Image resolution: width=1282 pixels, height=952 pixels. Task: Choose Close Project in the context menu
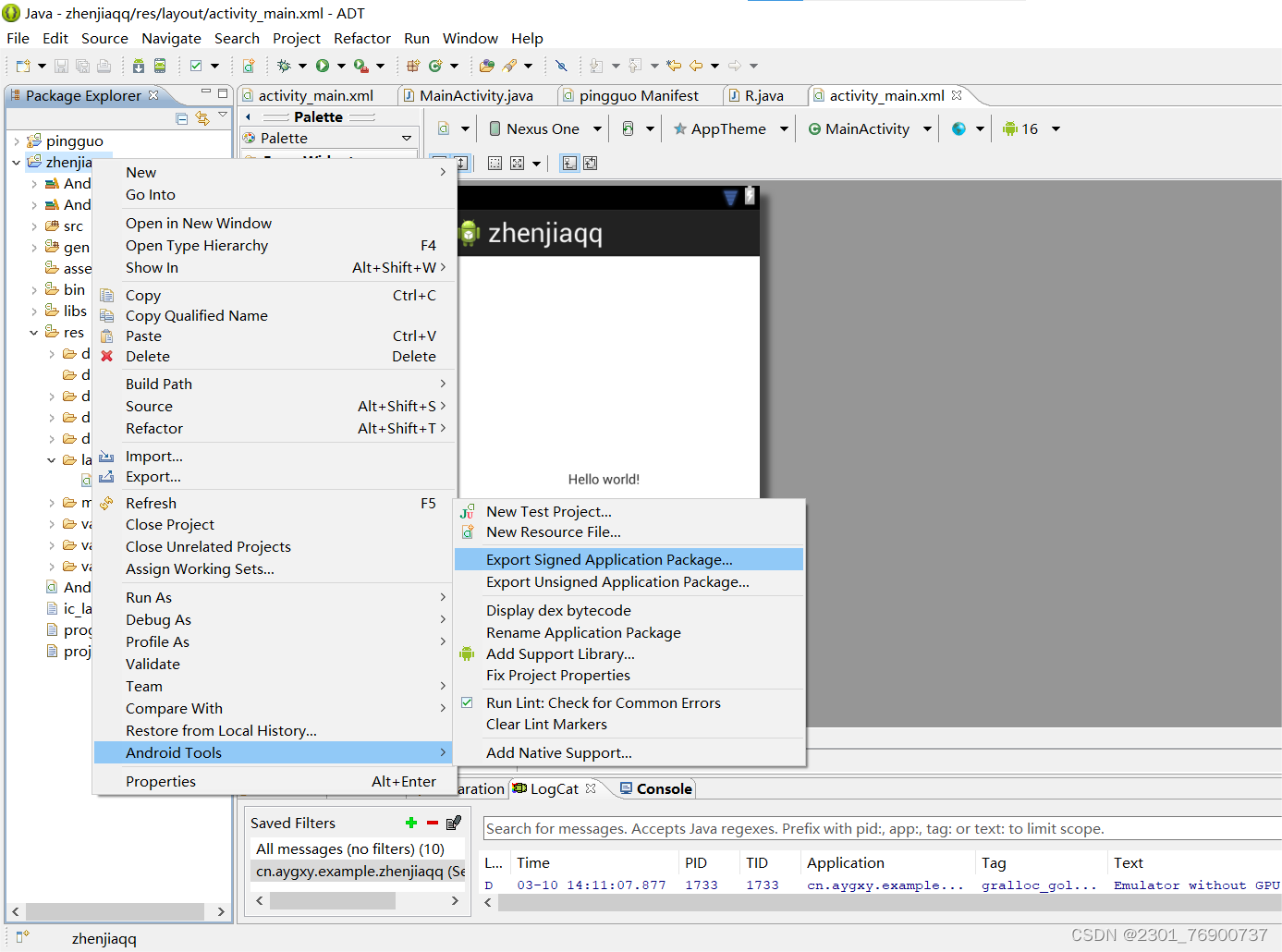point(275,525)
